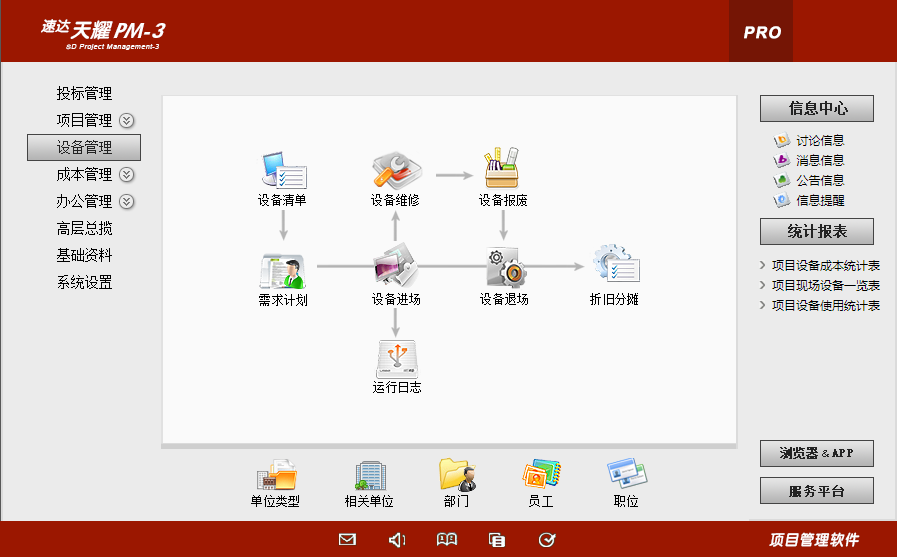Open the 项目设备成本统计表 report link
Image resolution: width=897 pixels, height=557 pixels.
pyautogui.click(x=825, y=266)
